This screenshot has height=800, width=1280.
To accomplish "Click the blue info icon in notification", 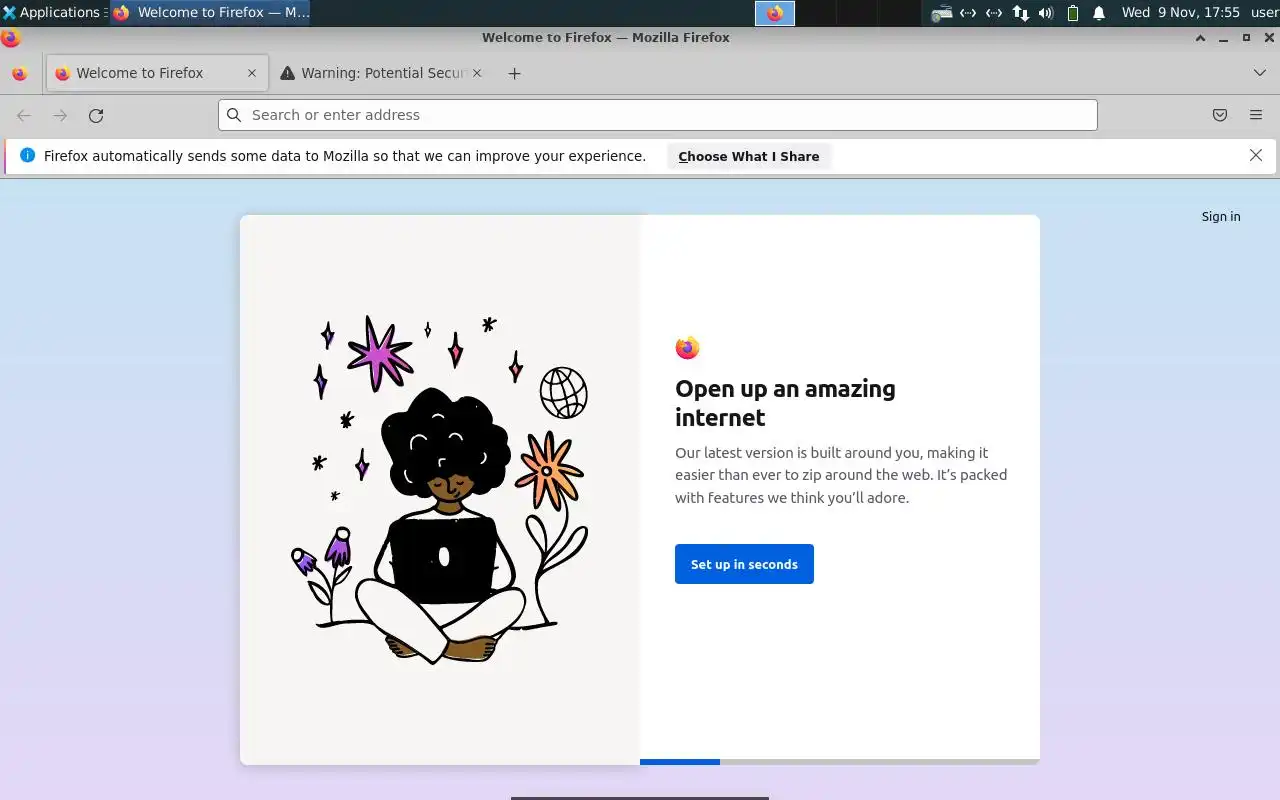I will pos(27,155).
